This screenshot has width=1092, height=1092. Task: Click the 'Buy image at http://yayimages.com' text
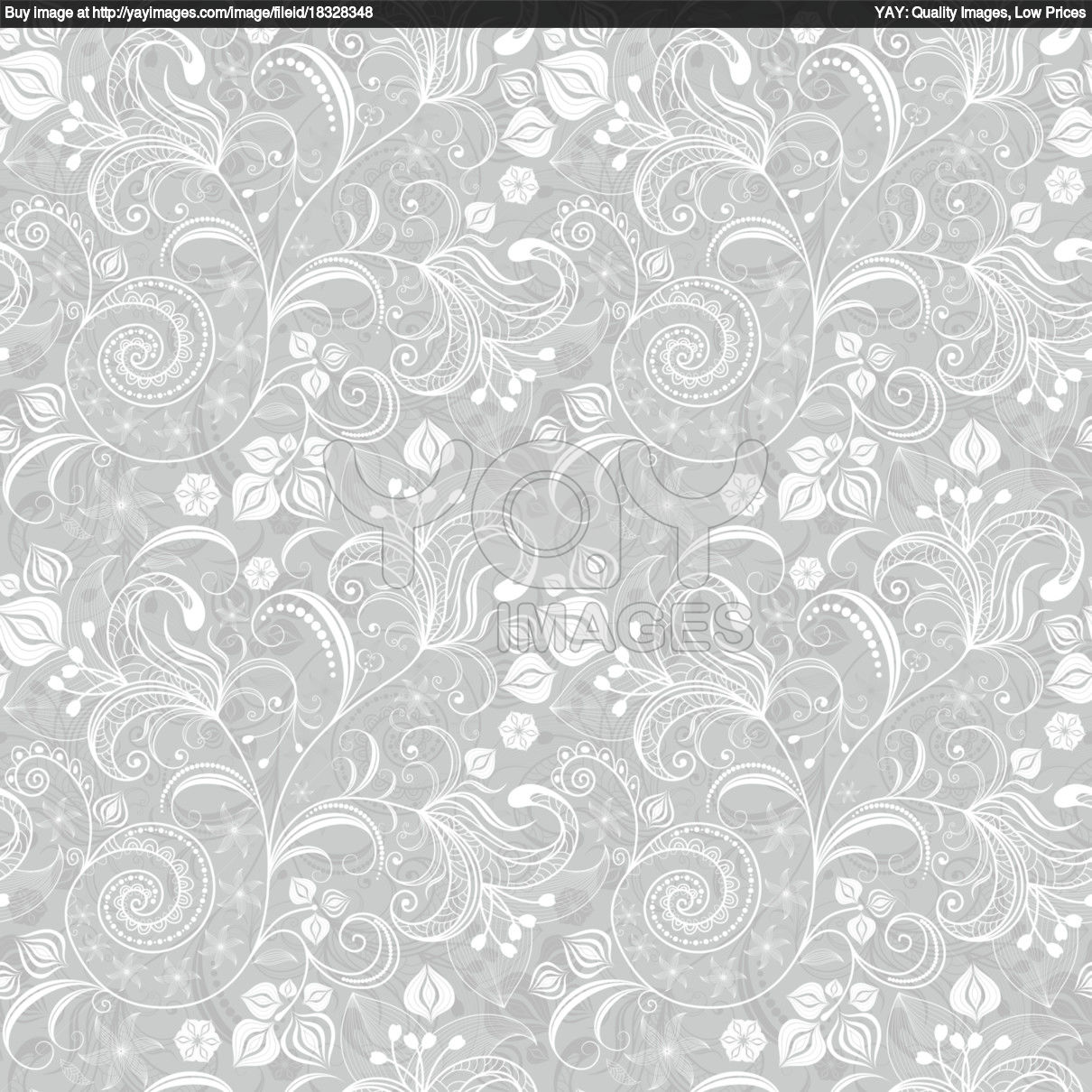[x=189, y=13]
